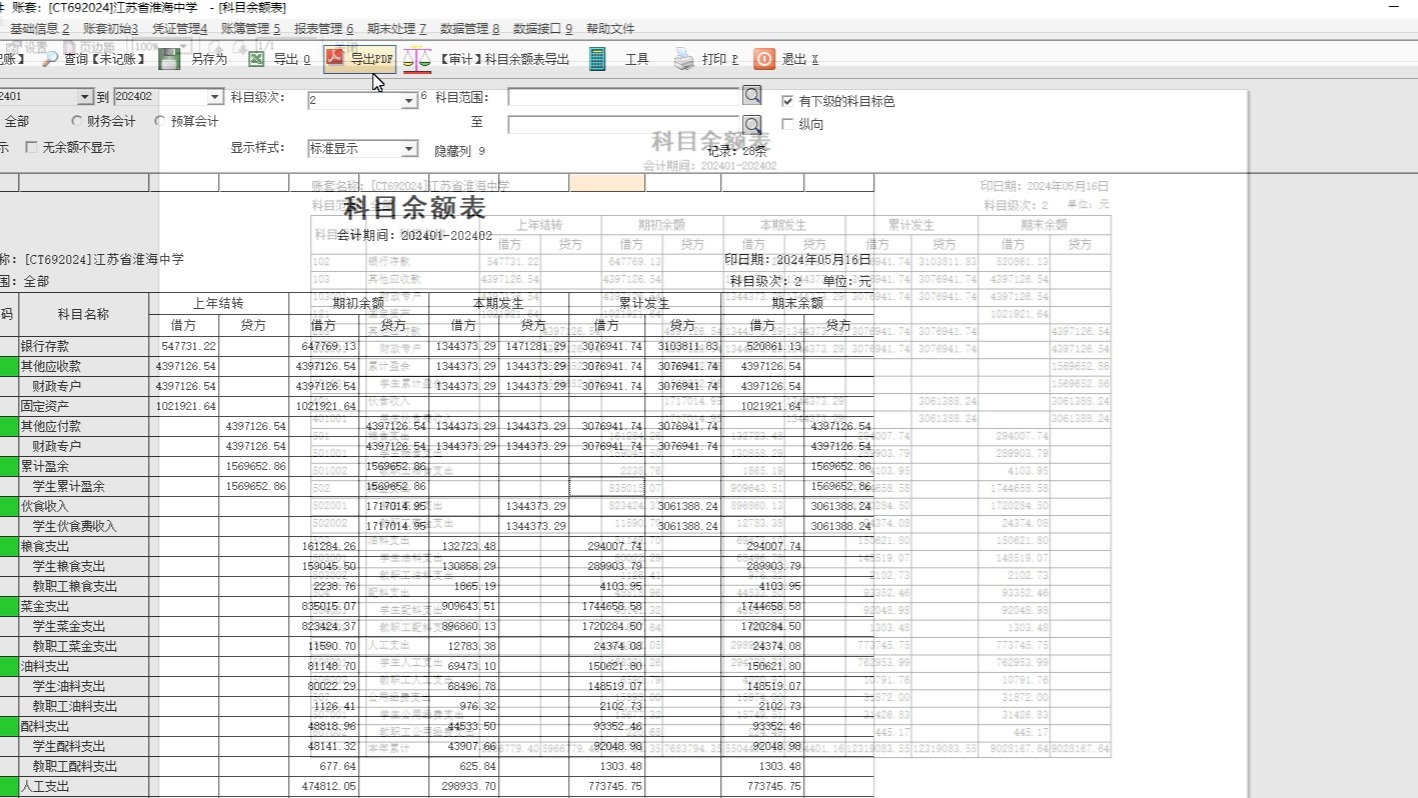Click into the 科目范围 input field

pyautogui.click(x=623, y=97)
